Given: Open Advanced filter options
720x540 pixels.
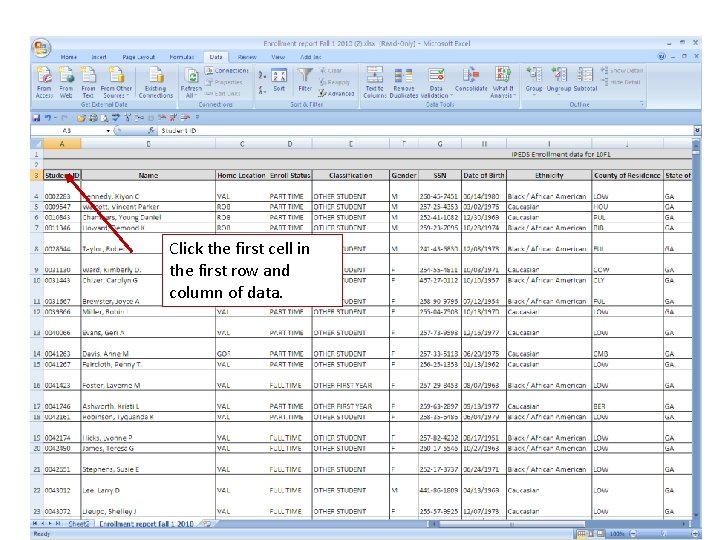Looking at the screenshot, I should click(337, 94).
